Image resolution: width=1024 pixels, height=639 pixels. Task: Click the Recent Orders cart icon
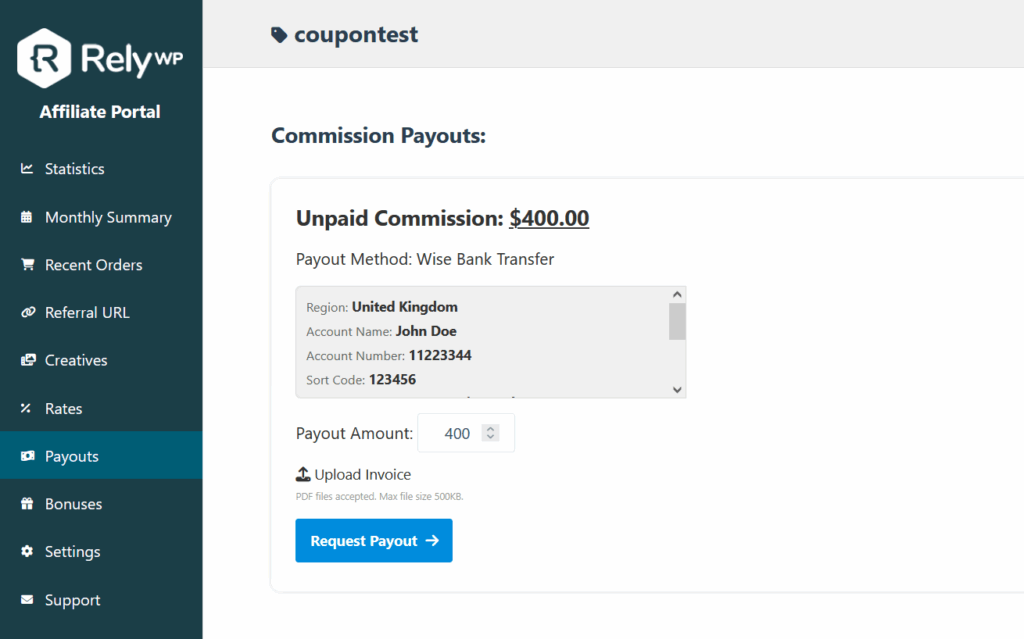(27, 264)
